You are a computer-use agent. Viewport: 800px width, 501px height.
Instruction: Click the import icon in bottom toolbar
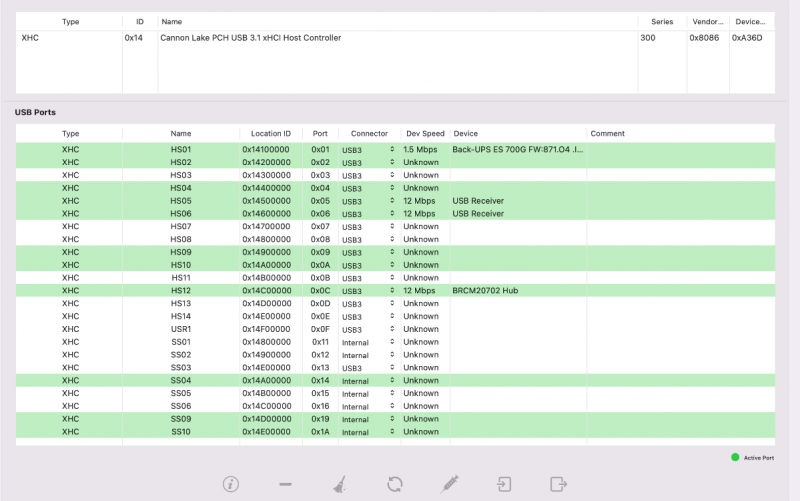point(505,484)
